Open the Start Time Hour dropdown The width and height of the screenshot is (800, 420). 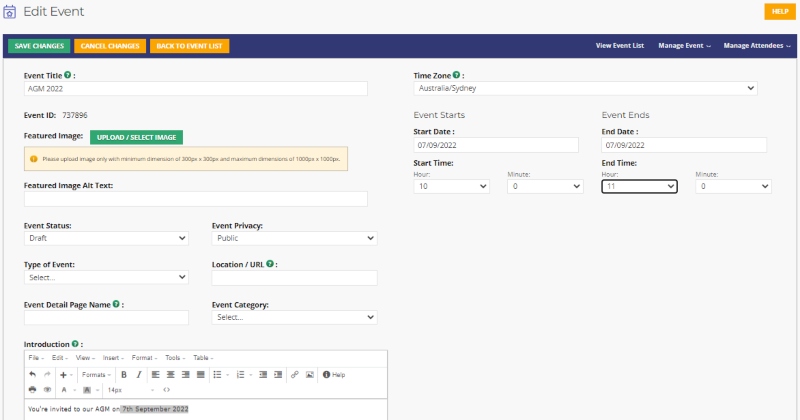[x=452, y=186]
